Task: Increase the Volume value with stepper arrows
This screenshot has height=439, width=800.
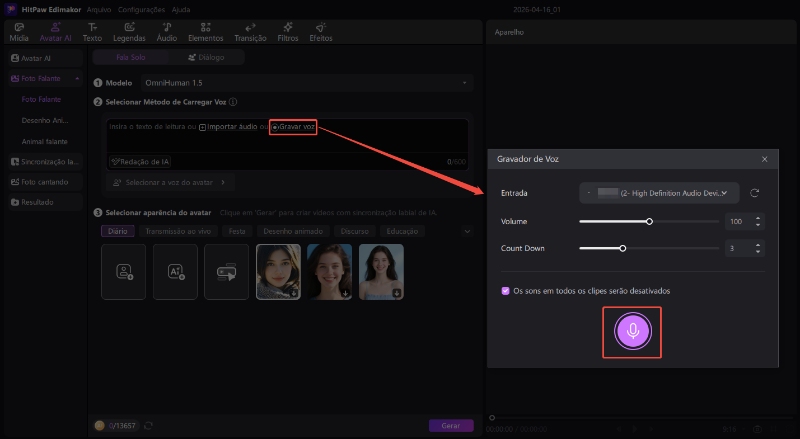Action: point(757,217)
